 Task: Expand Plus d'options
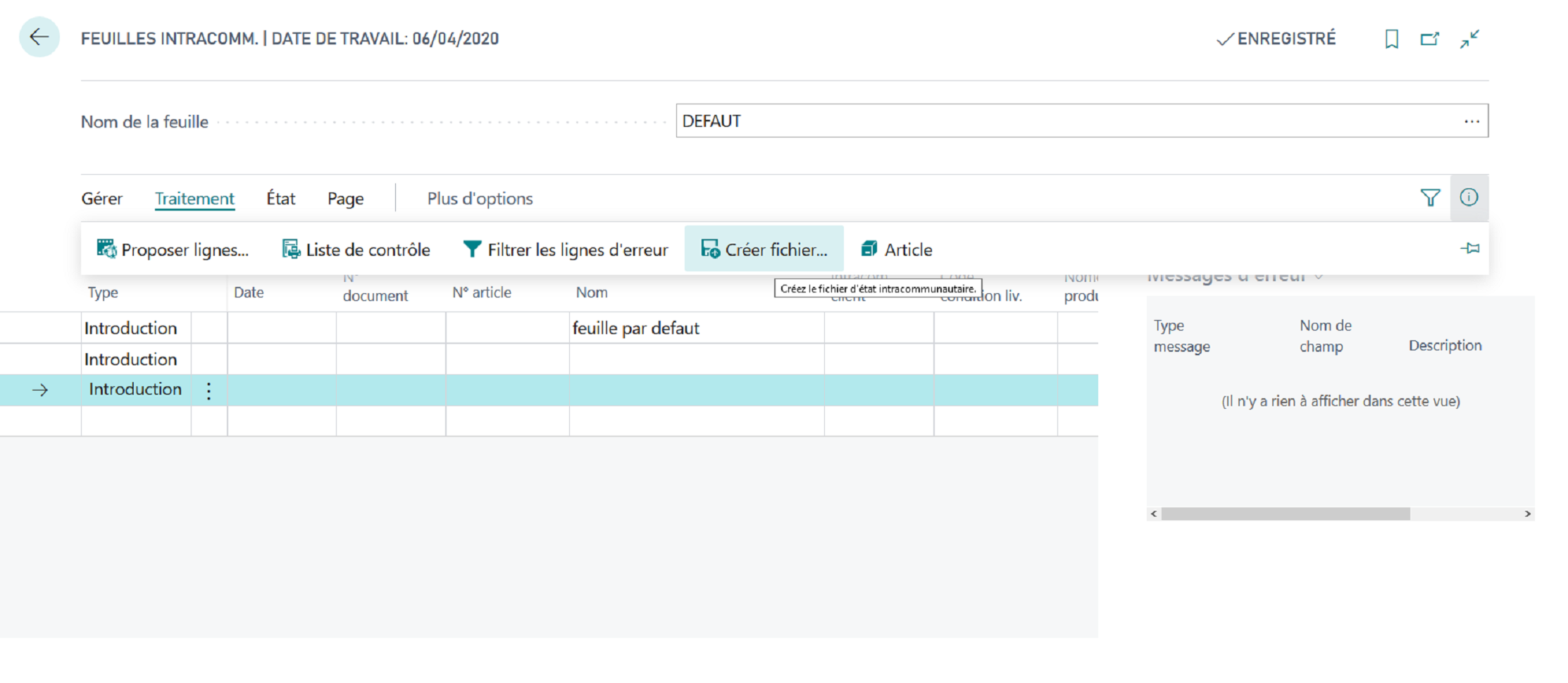coord(480,199)
